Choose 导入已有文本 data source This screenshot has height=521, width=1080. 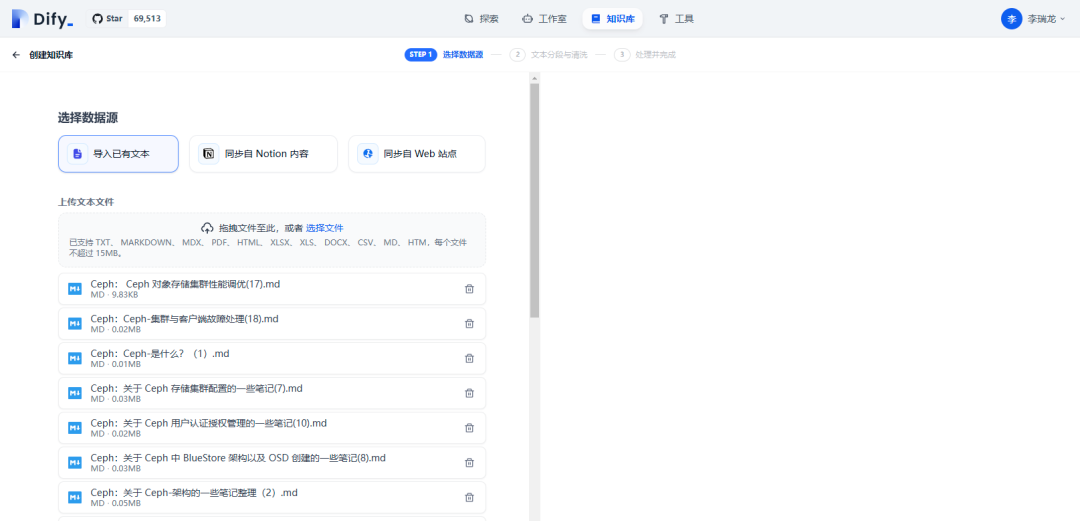[x=118, y=154]
